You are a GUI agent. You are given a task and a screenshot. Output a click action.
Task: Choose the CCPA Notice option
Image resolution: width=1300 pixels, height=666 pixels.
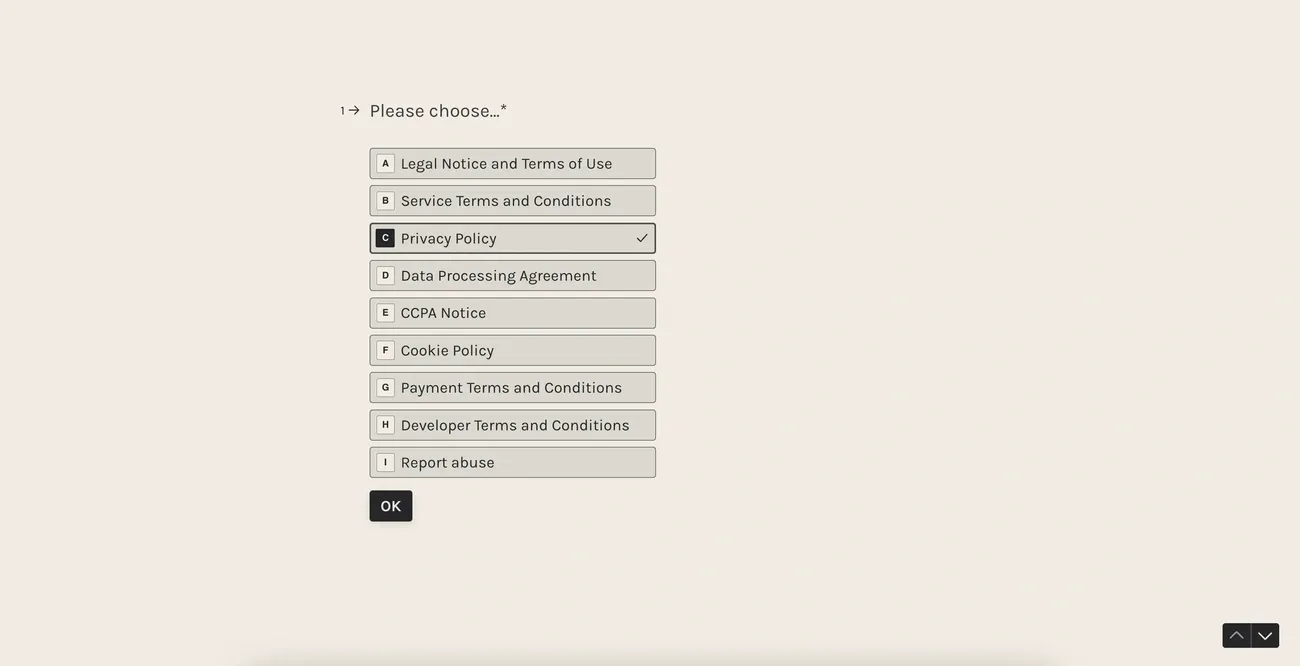point(443,313)
